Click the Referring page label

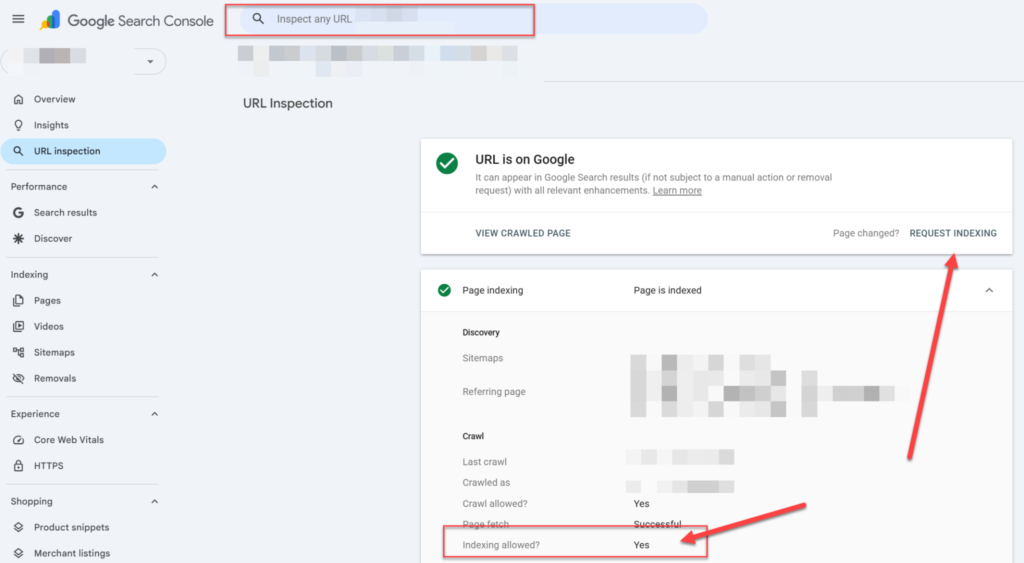(x=494, y=392)
